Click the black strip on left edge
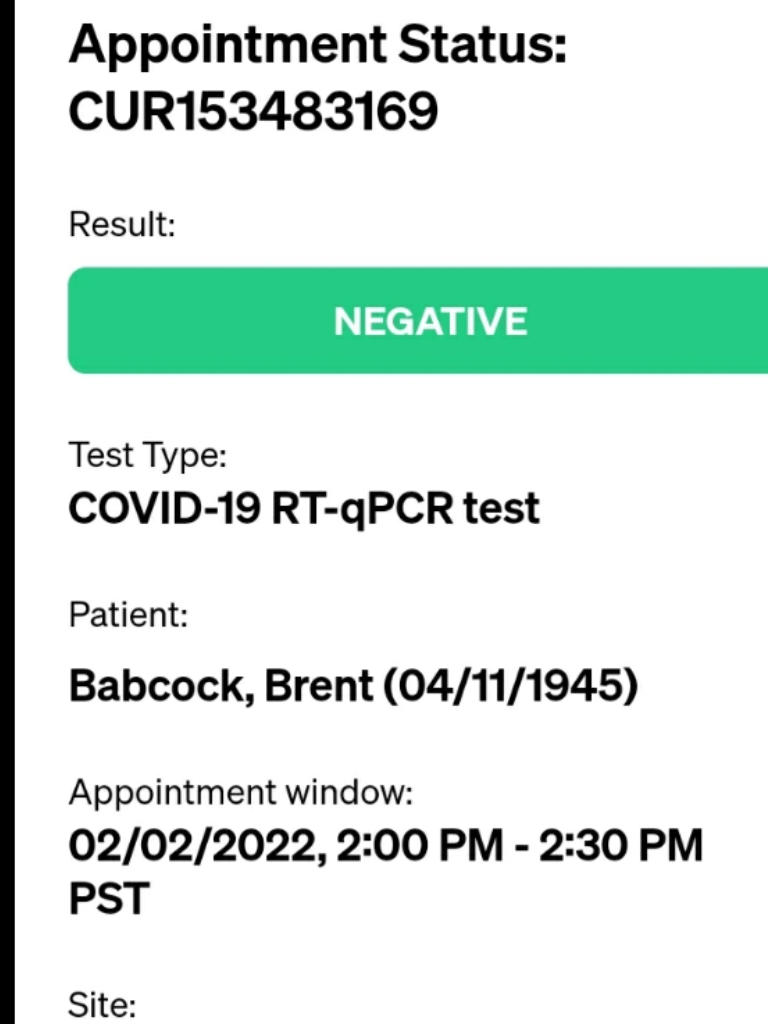 pyautogui.click(x=7, y=512)
